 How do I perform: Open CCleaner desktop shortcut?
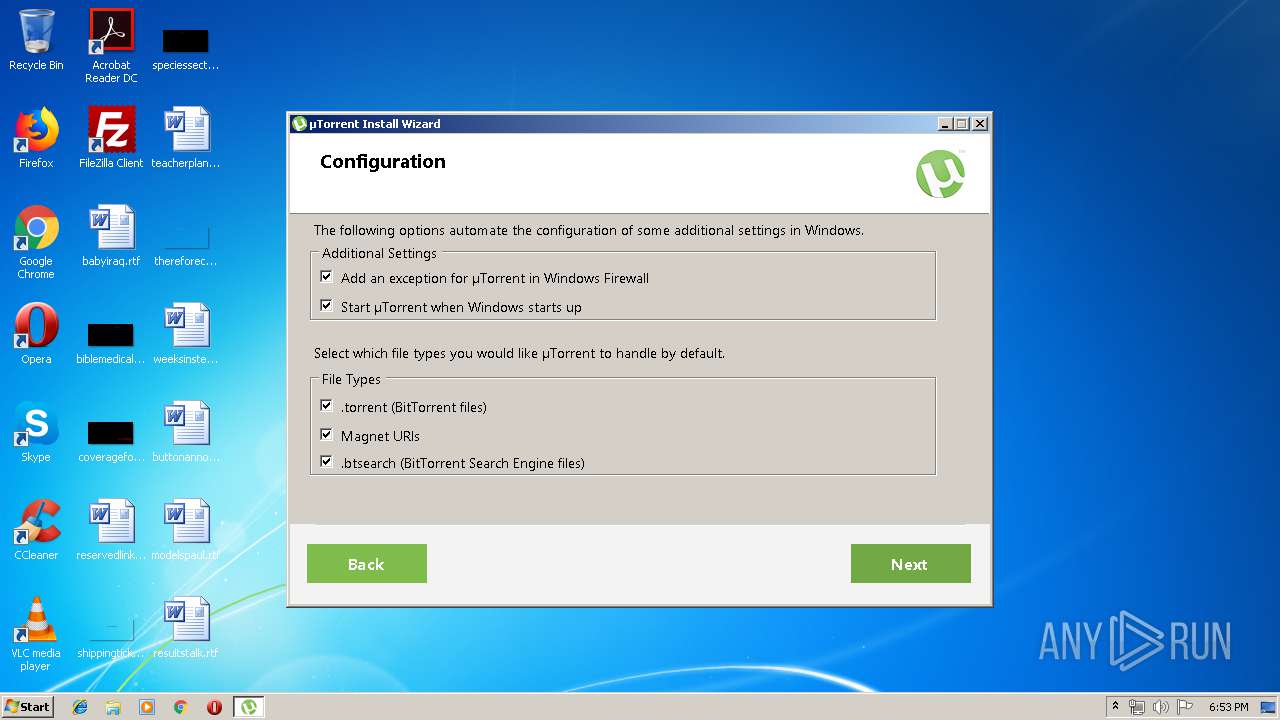tap(36, 530)
